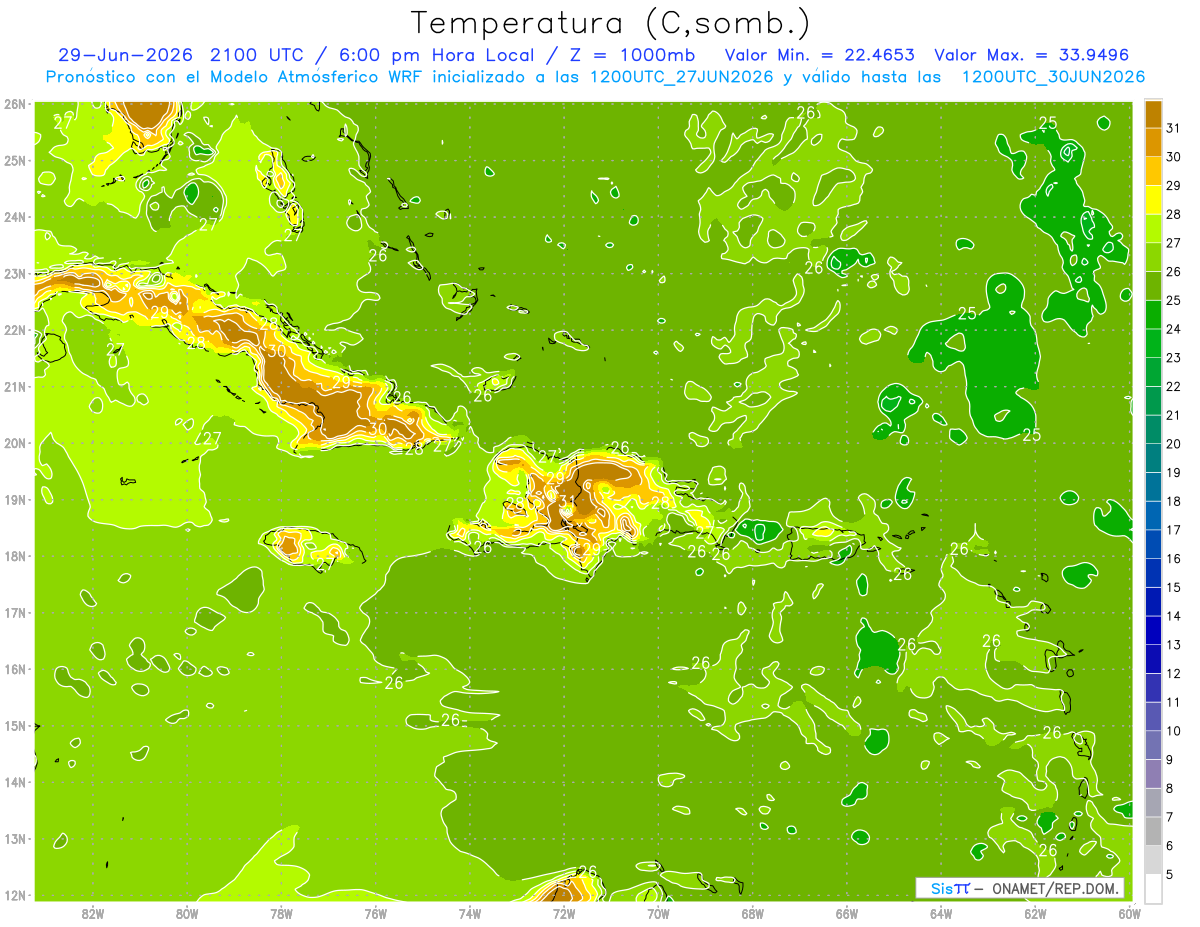Viewport: 1200px width, 927px height.
Task: Click the "31" contour label over Hispaniola
Action: [x=567, y=502]
